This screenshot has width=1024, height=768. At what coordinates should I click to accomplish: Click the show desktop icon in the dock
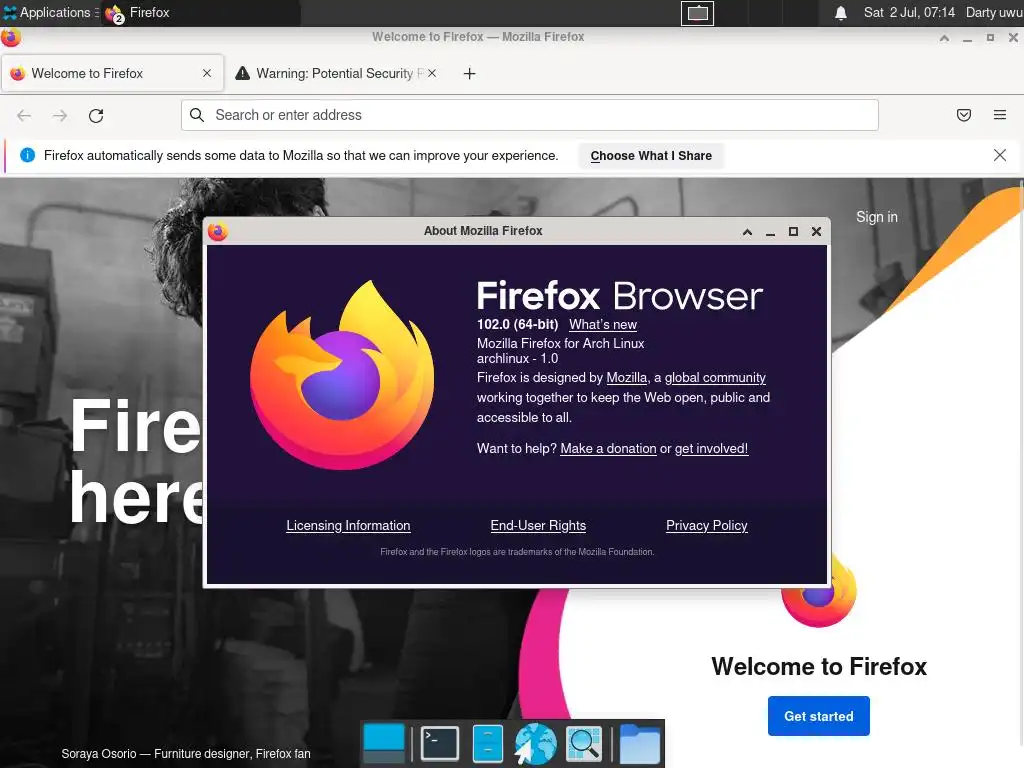(384, 743)
